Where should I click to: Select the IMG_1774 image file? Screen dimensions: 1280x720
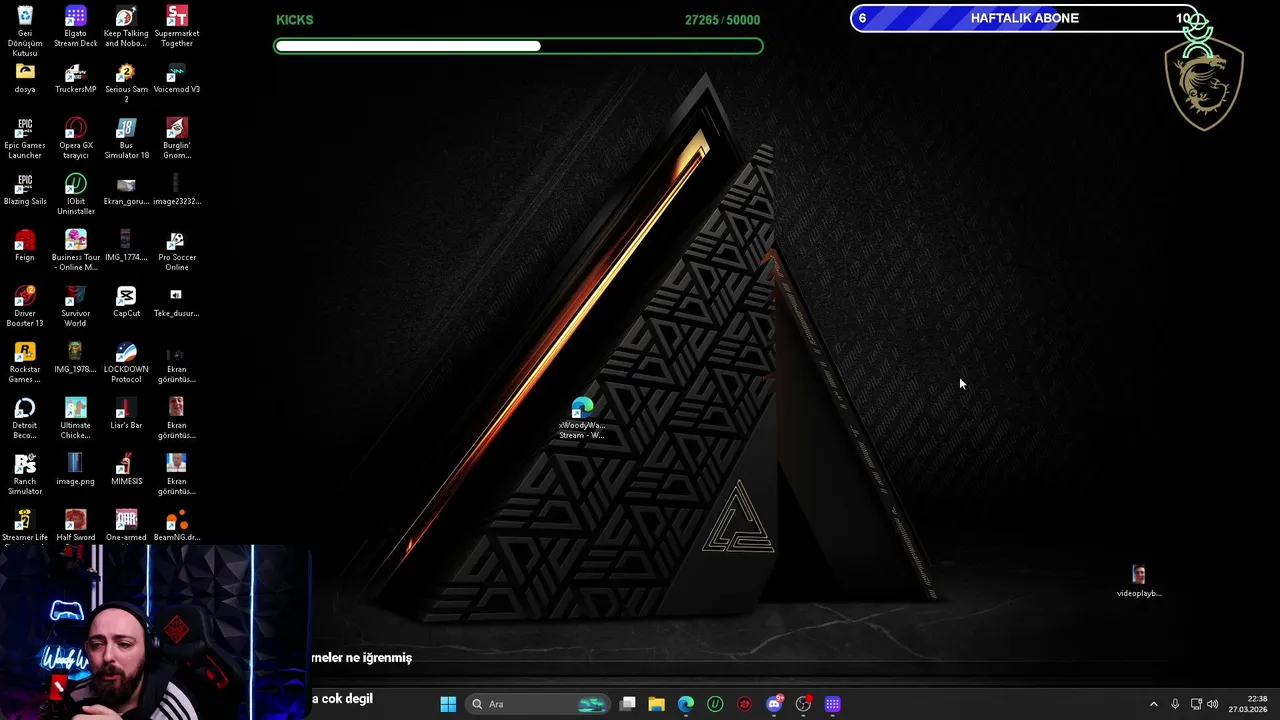coord(126,246)
